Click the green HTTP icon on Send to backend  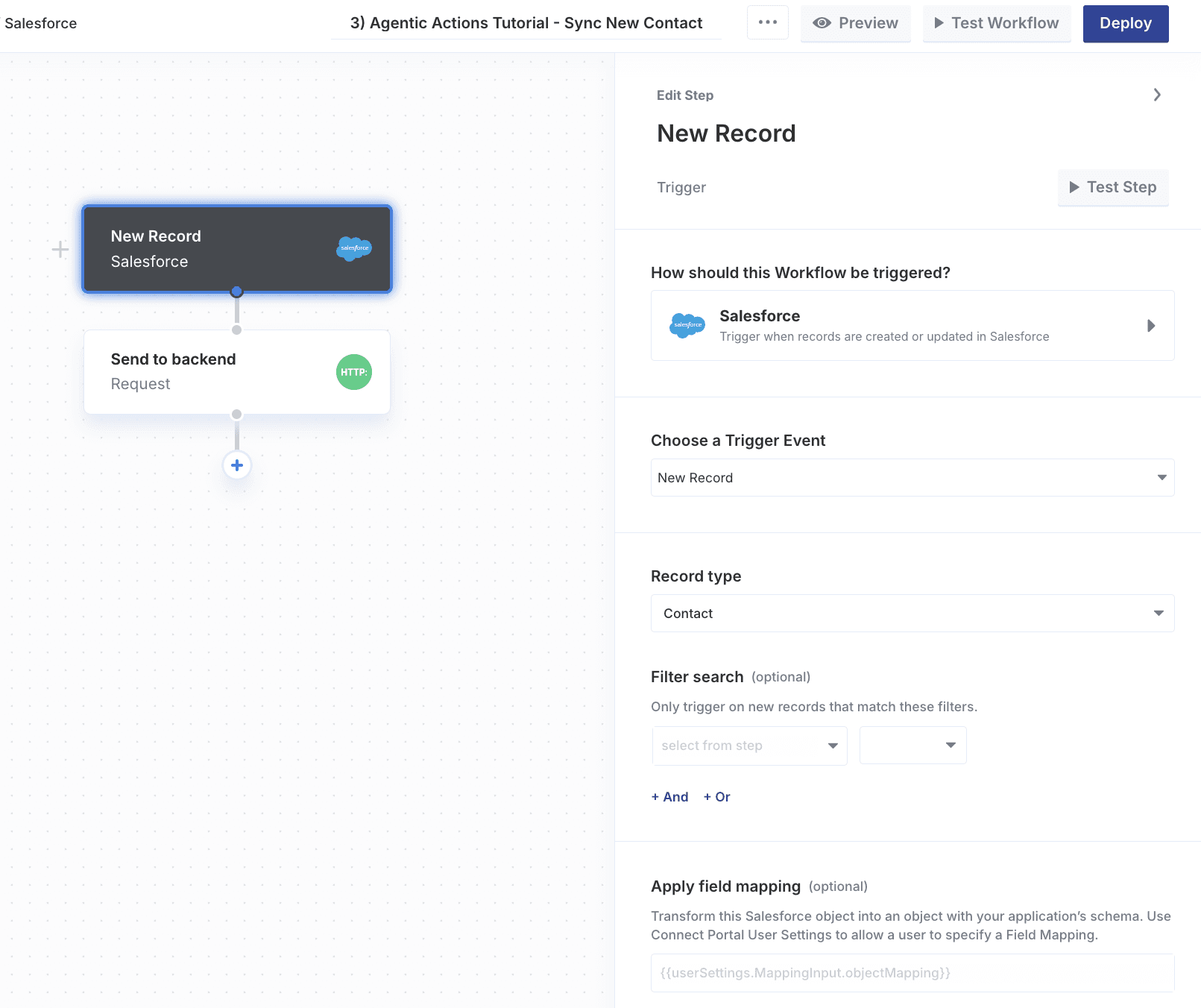[353, 372]
